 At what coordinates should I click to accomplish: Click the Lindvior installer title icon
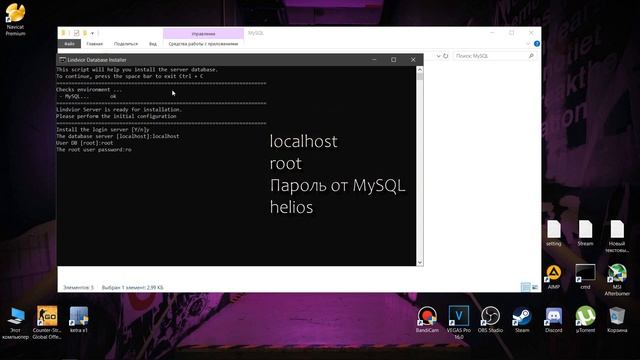pos(62,60)
